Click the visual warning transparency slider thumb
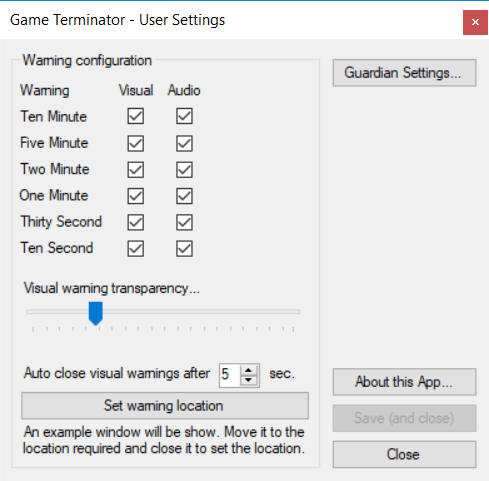Image resolution: width=489 pixels, height=481 pixels. click(x=96, y=313)
